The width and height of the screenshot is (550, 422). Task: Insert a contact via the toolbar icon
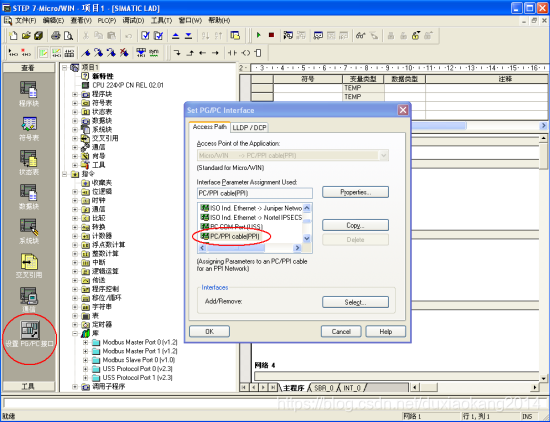[x=232, y=53]
